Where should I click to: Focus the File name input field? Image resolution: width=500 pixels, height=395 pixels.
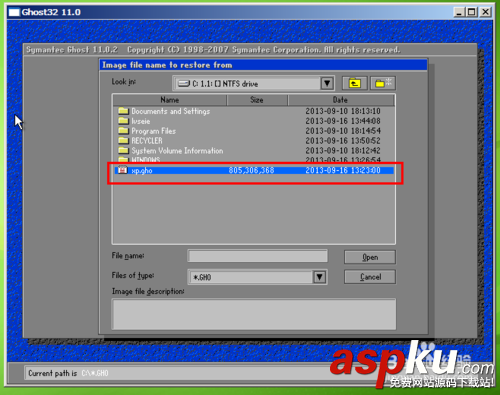point(258,256)
